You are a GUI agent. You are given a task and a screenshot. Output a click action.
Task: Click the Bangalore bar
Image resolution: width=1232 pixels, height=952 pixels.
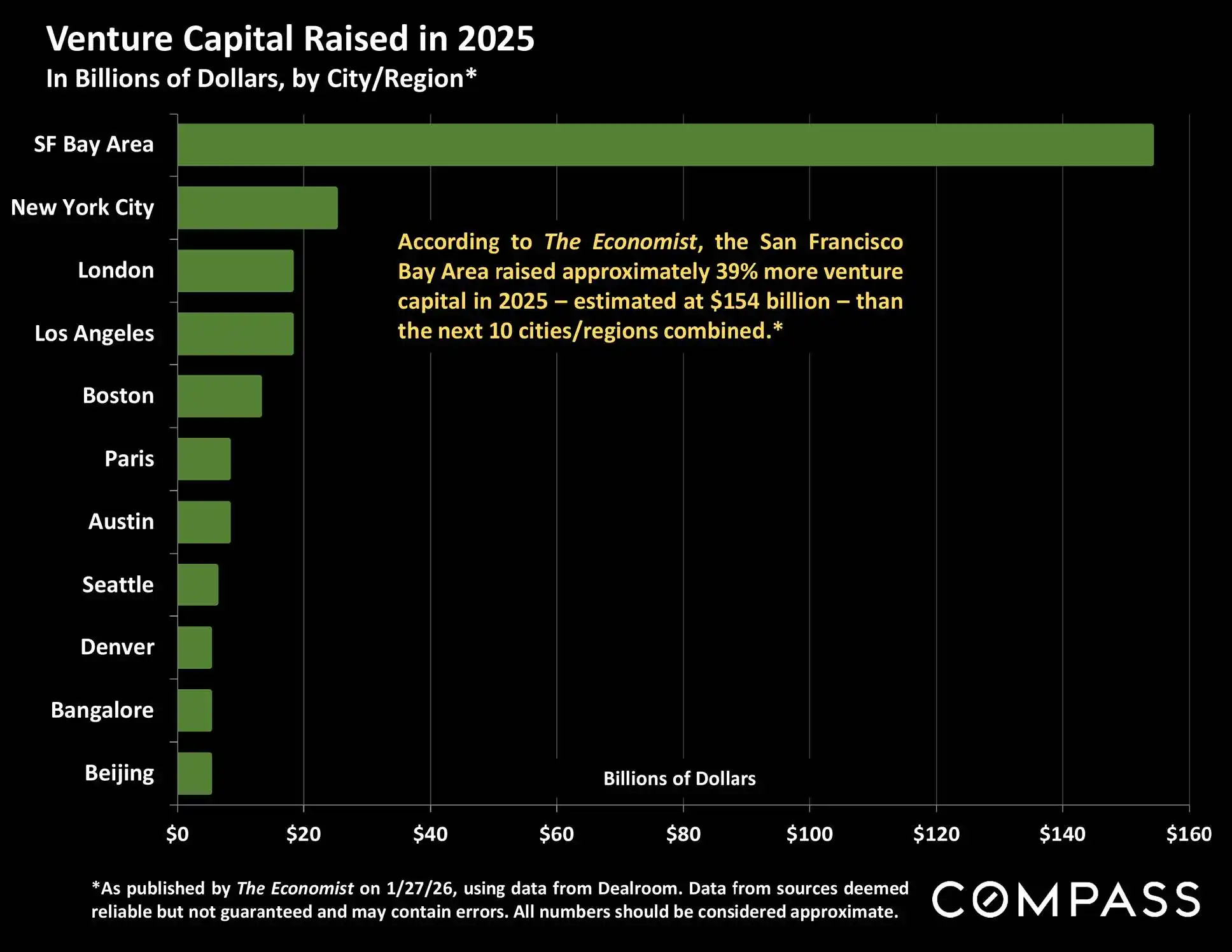tap(195, 710)
